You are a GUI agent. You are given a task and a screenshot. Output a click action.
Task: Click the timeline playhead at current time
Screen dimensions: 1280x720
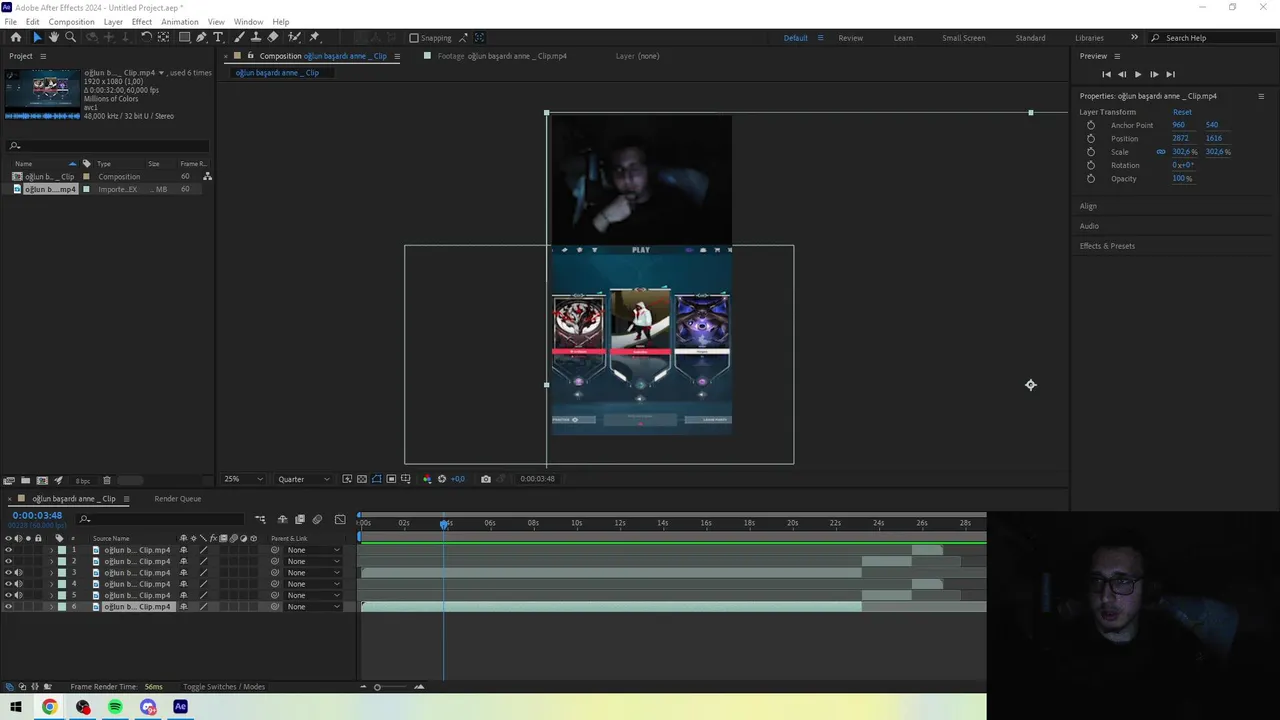(x=444, y=523)
